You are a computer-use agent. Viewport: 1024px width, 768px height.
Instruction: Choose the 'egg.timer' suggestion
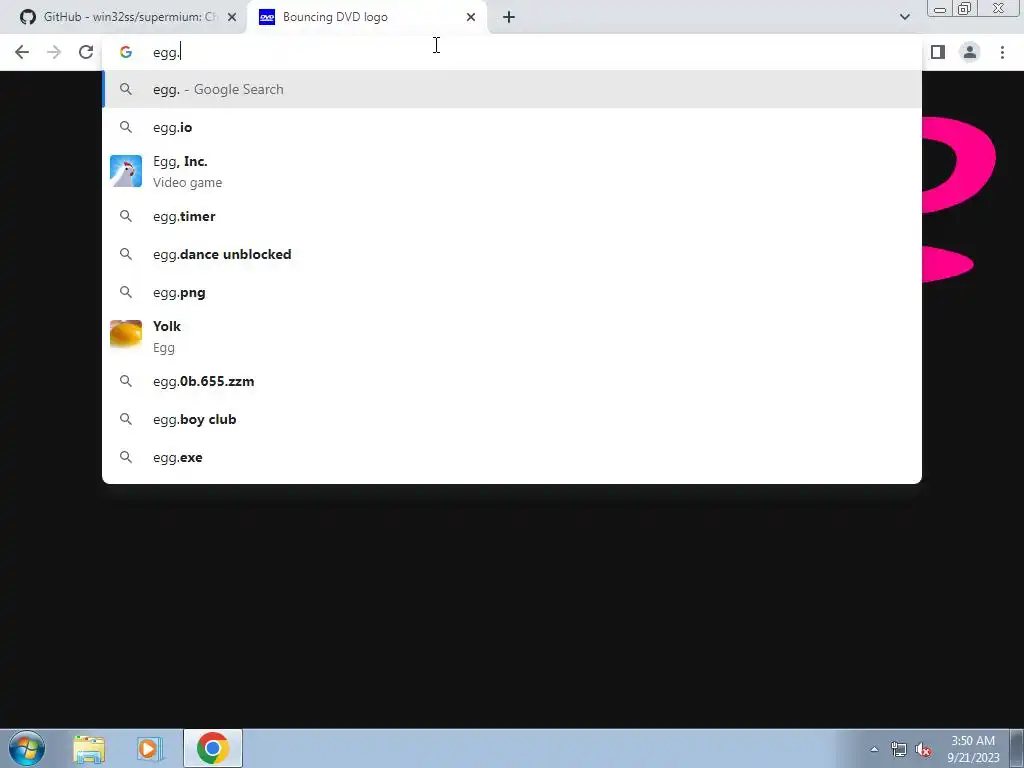(512, 216)
